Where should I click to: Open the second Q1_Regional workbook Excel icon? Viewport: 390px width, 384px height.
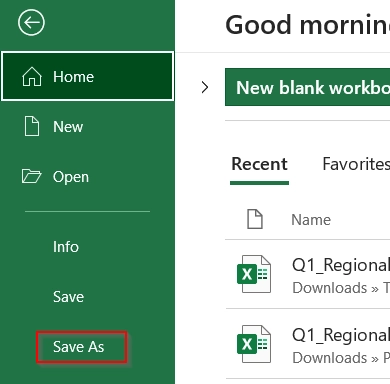pos(254,344)
